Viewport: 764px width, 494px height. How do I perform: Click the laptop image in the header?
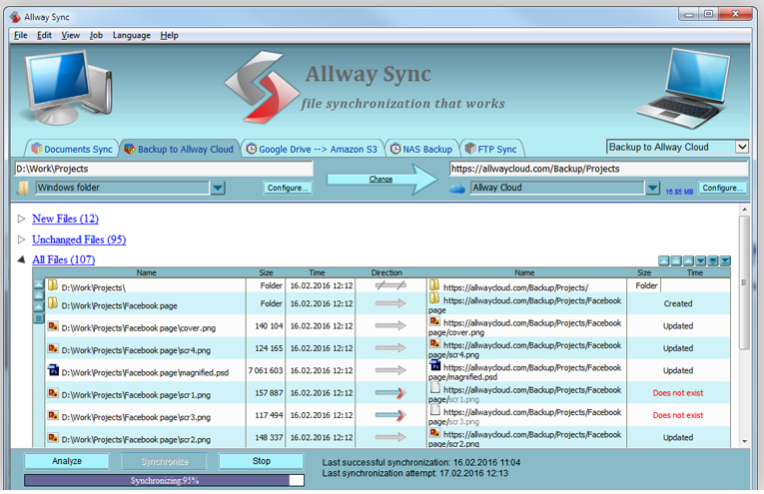click(x=684, y=89)
